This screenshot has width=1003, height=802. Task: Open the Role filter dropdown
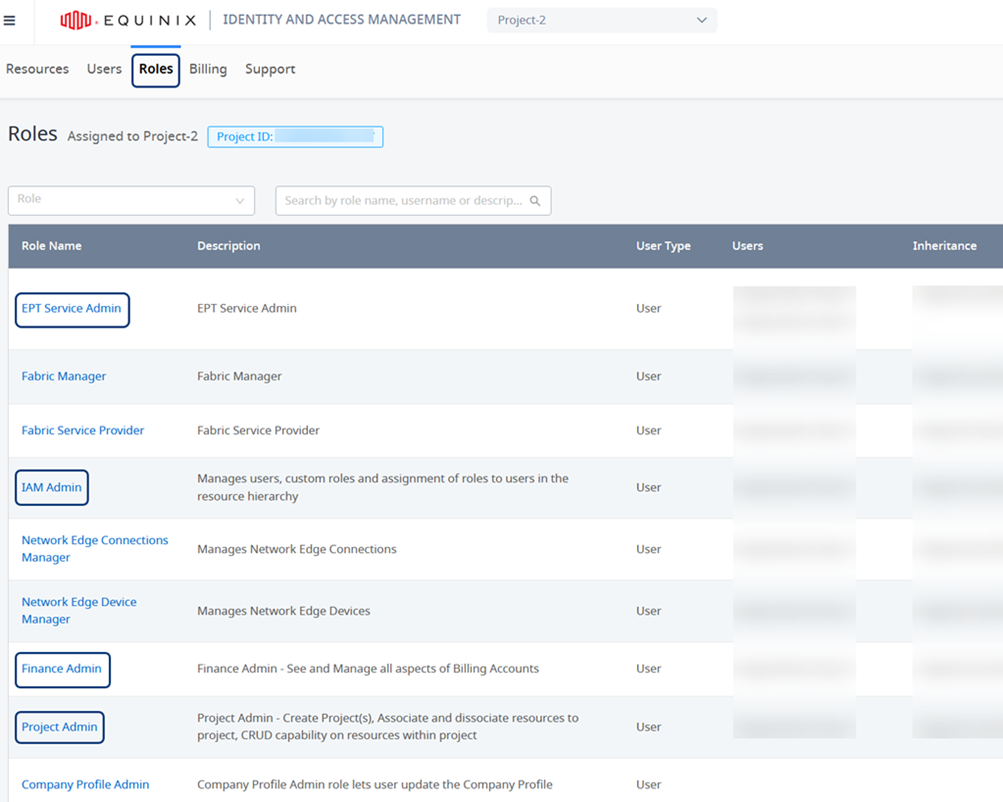[131, 200]
